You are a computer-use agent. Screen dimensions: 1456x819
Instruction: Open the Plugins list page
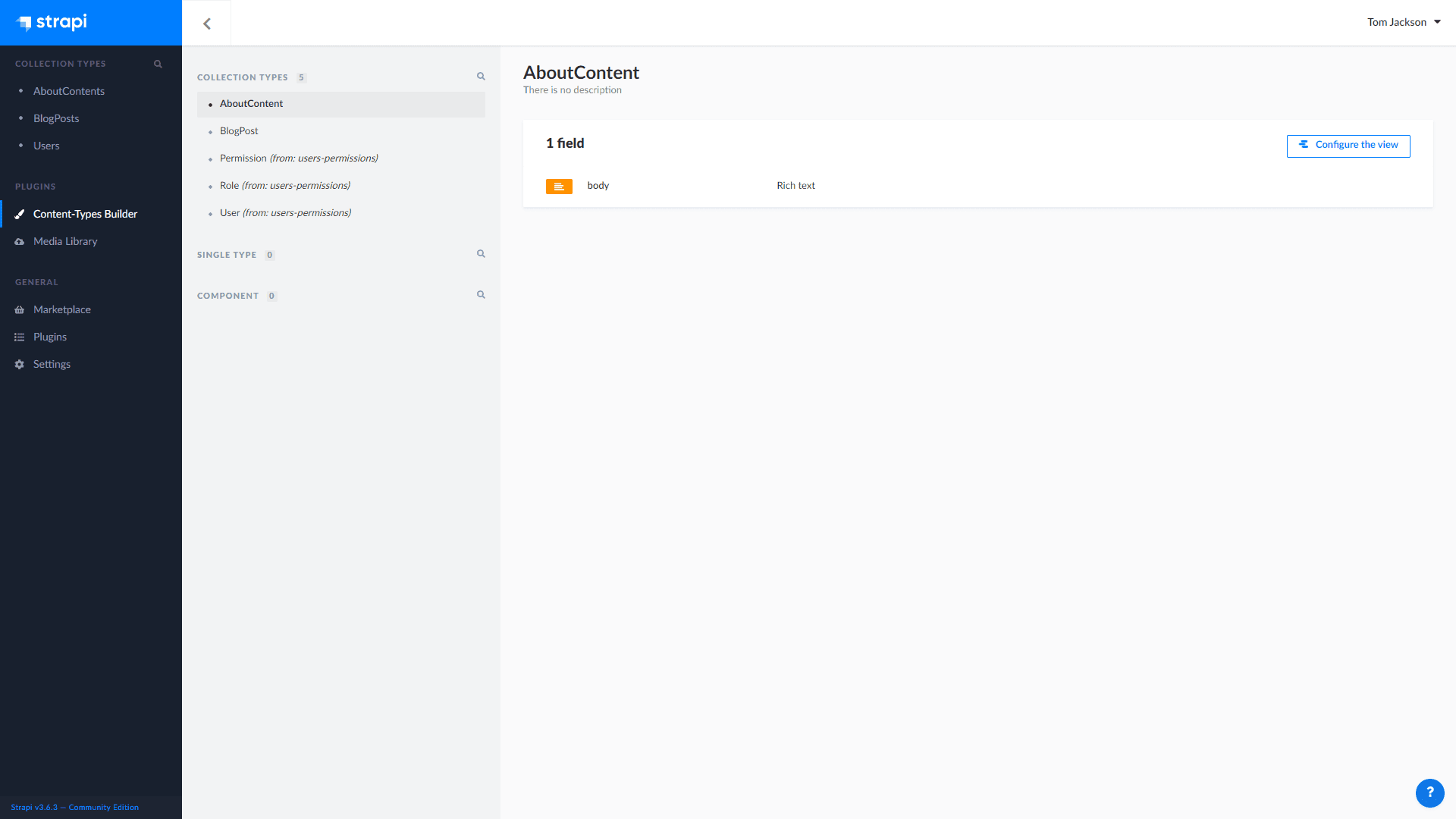tap(50, 337)
